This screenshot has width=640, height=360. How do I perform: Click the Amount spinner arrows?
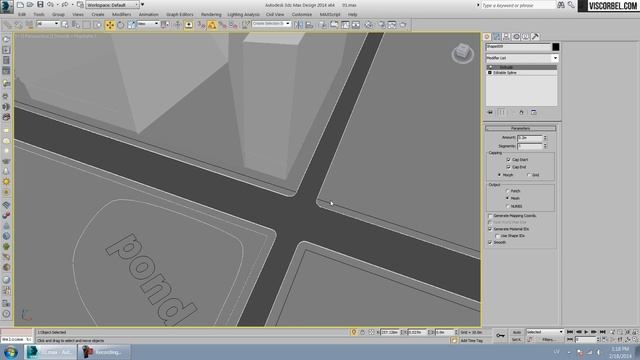tap(545, 138)
